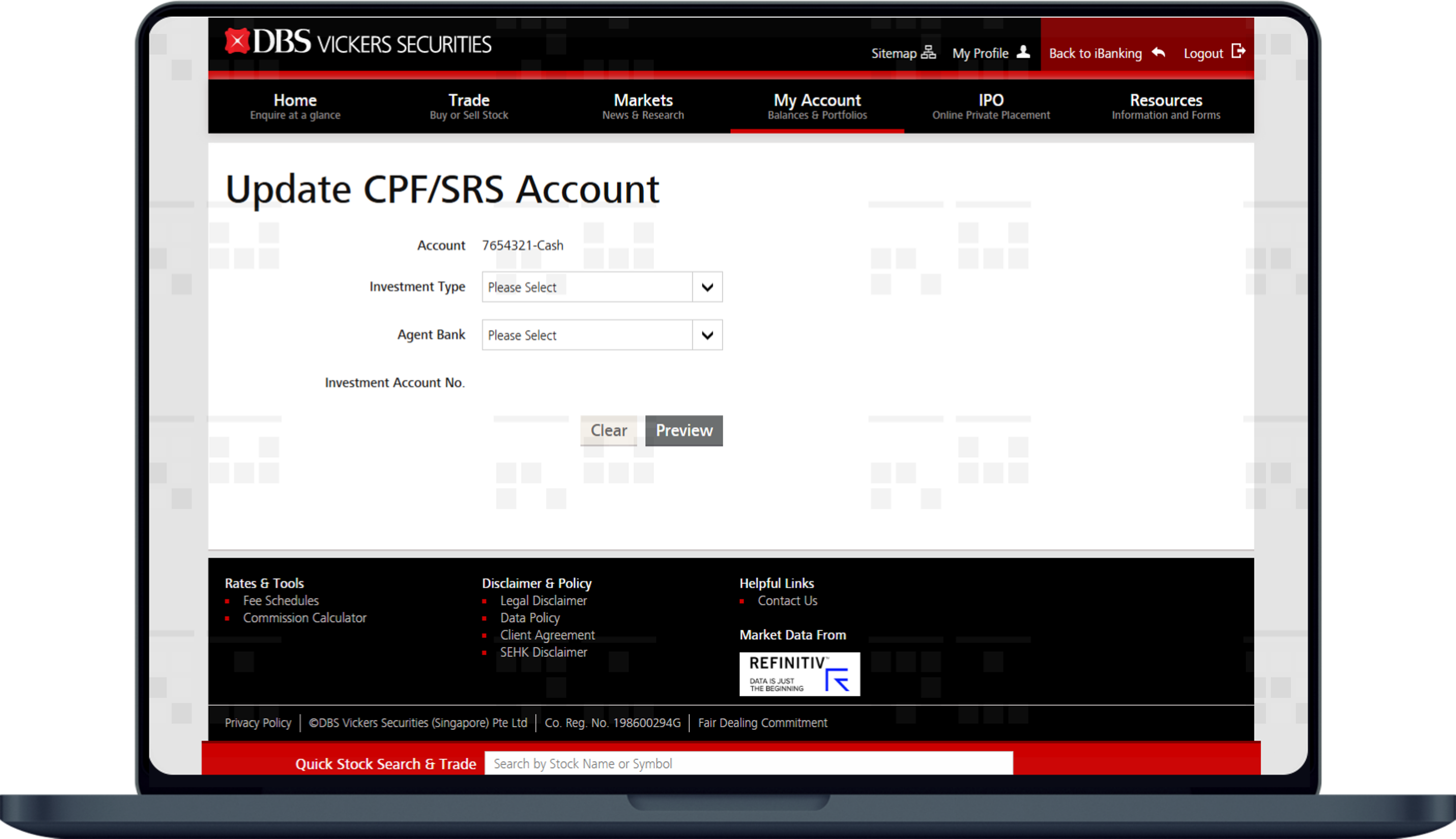Screen dimensions: 1456x839
Task: Click account value 7654321-Cash
Action: (x=522, y=245)
